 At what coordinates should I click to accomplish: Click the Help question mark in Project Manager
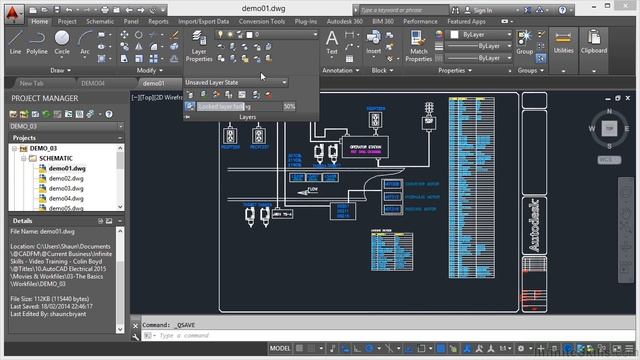[109, 114]
